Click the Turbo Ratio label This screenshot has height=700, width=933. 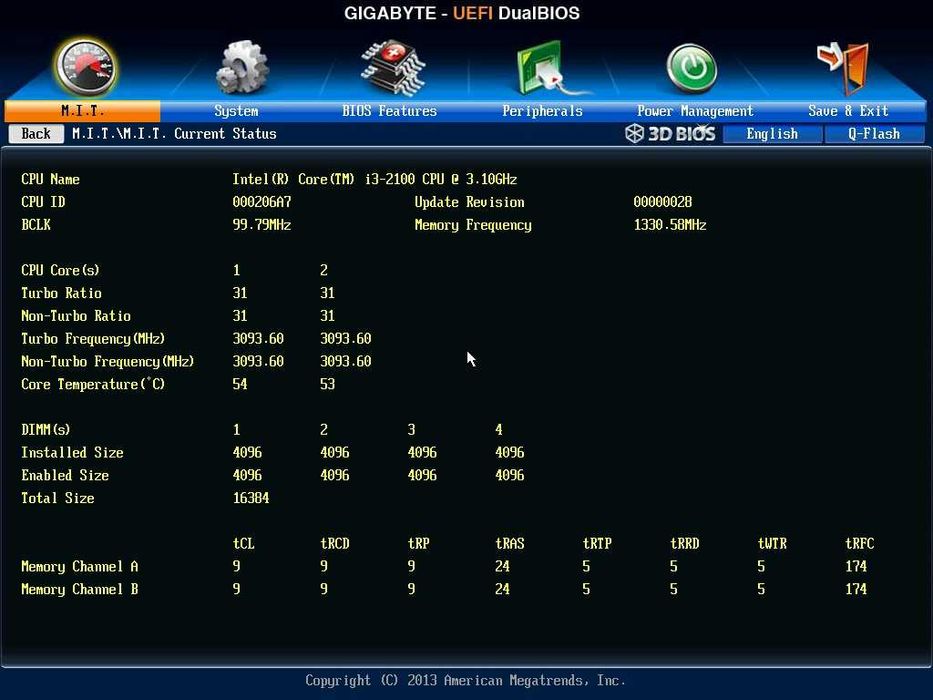(x=61, y=293)
